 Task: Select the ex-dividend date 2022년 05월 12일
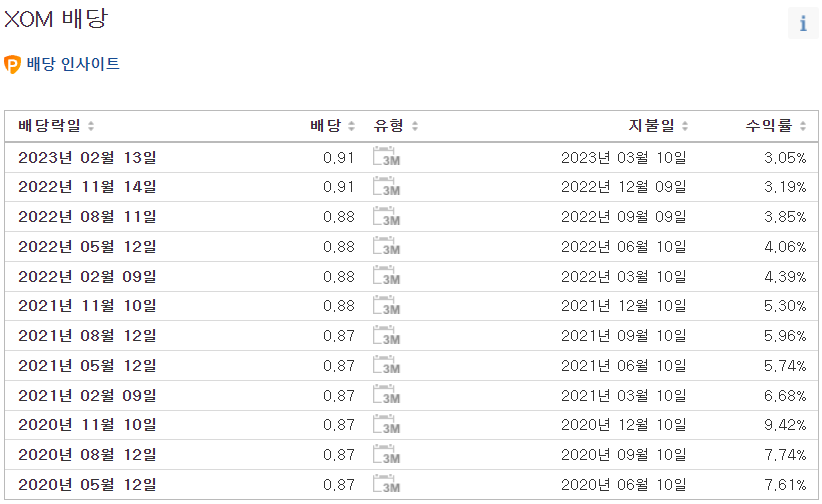87,247
